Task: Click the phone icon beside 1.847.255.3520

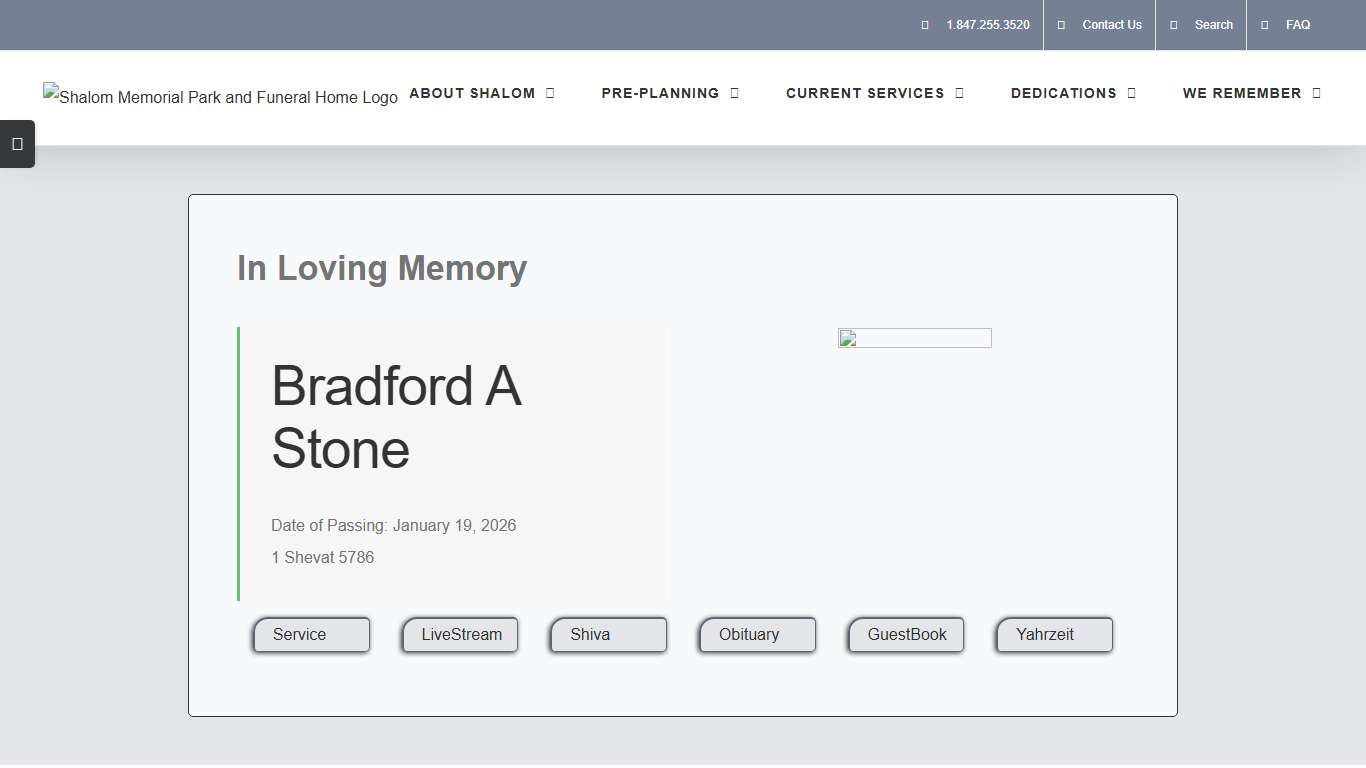Action: tap(925, 24)
